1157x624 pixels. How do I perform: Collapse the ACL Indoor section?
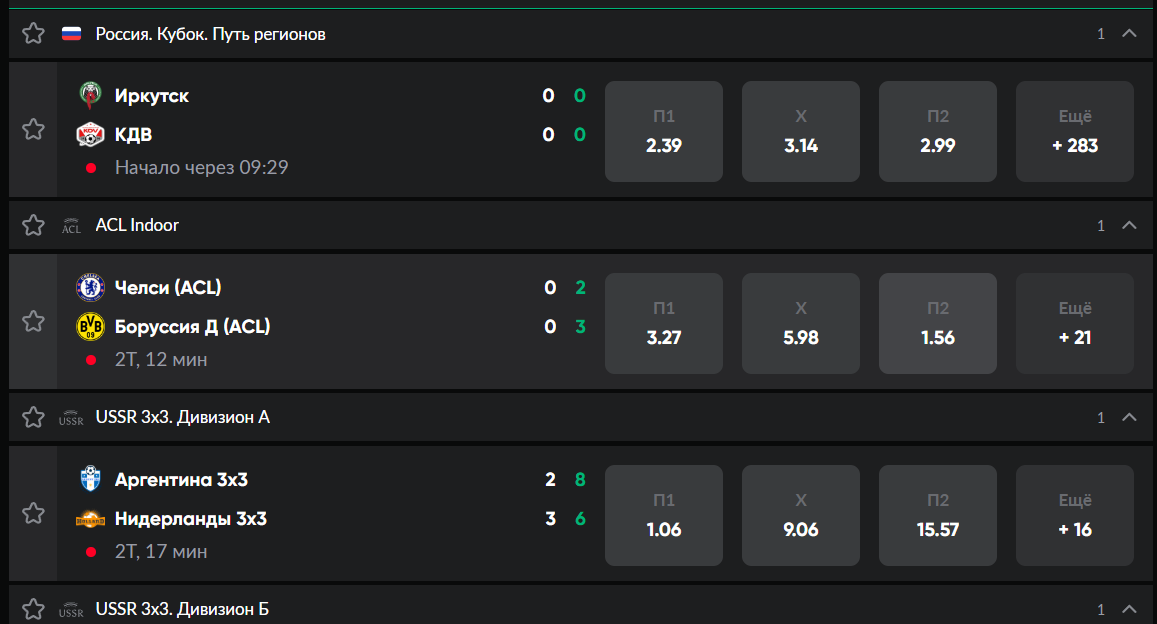pyautogui.click(x=1129, y=225)
